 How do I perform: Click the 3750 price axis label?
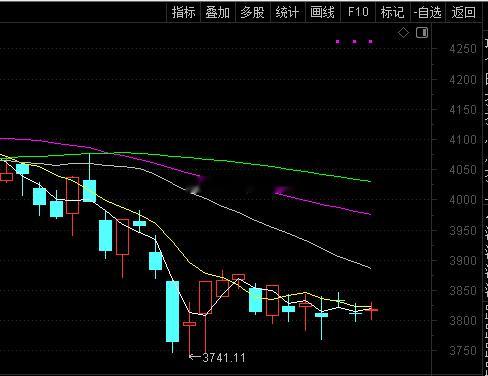(463, 351)
